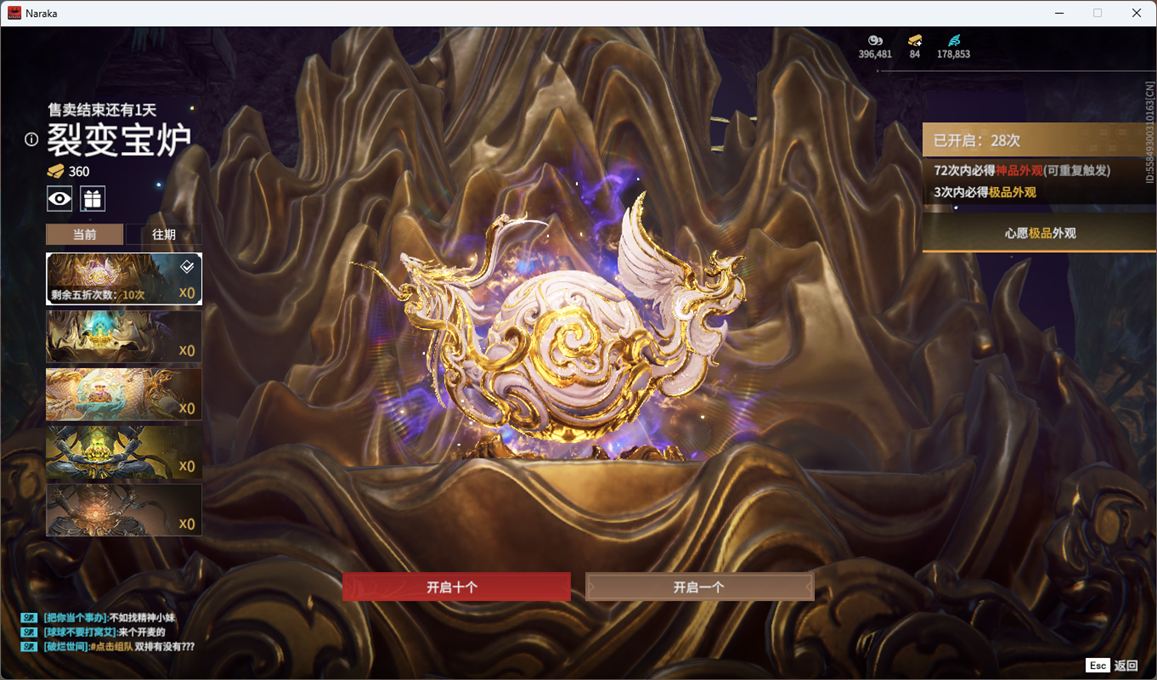Open the 心愿极品外观 wish panel
The width and height of the screenshot is (1157, 680).
tap(1039, 233)
